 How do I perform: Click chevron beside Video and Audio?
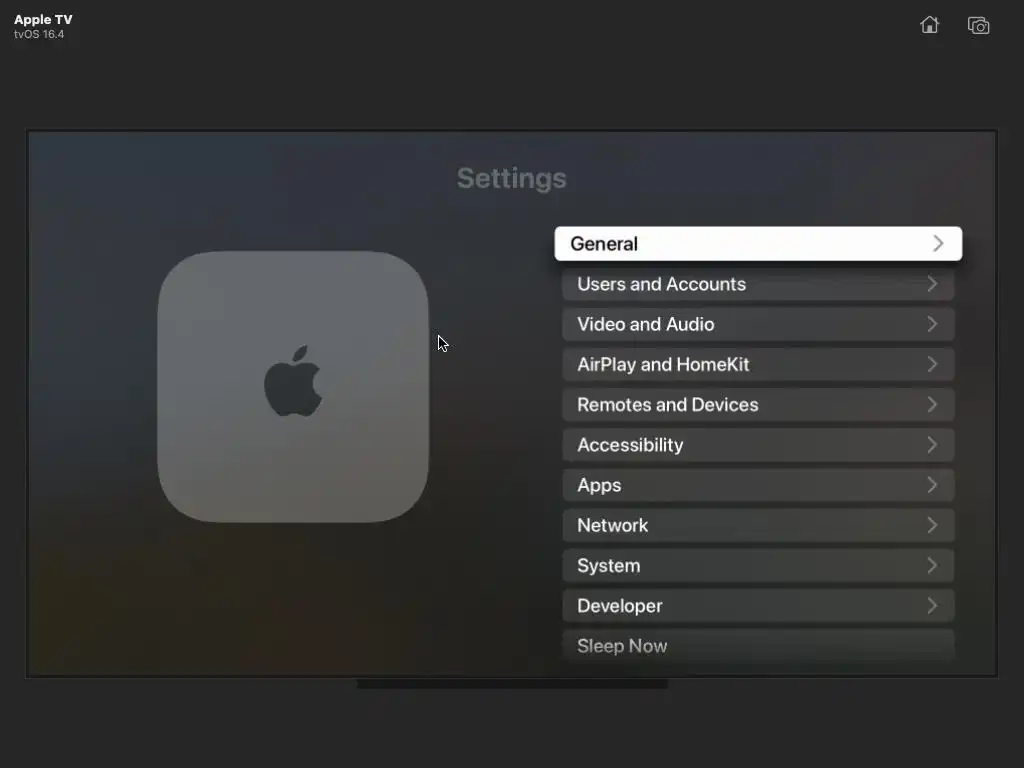click(933, 325)
